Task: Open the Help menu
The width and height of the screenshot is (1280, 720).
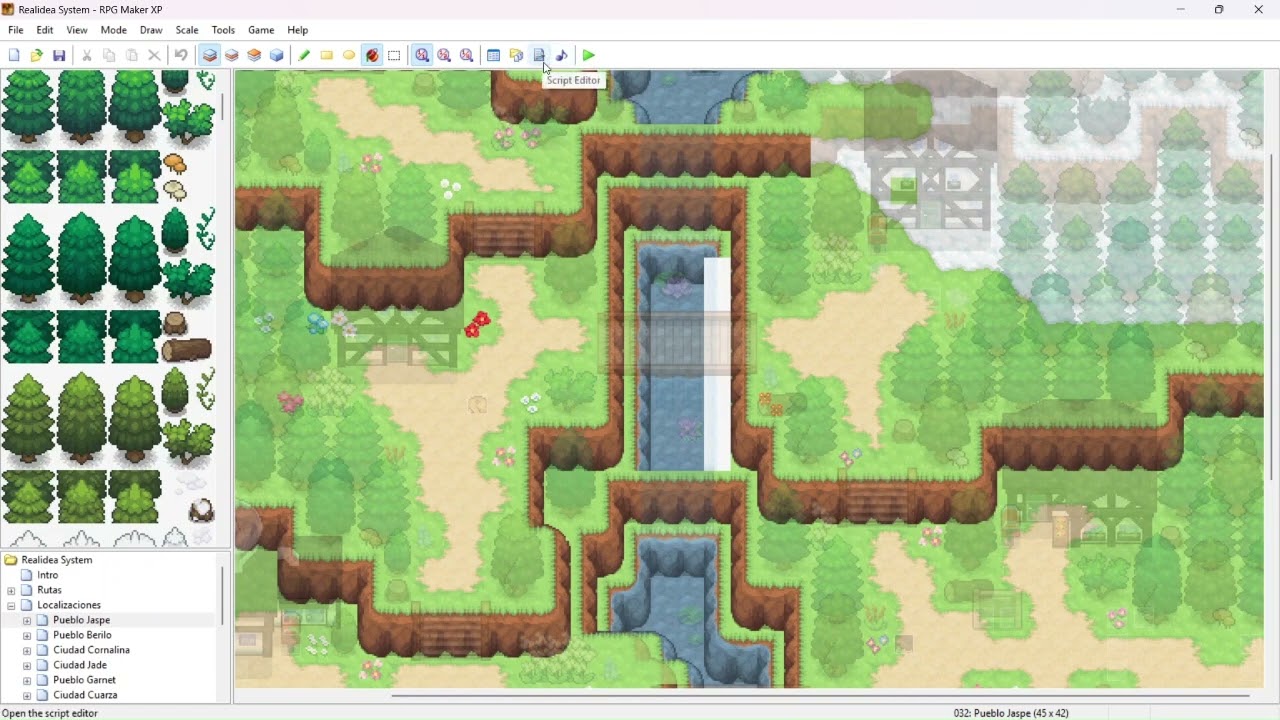Action: pos(298,30)
